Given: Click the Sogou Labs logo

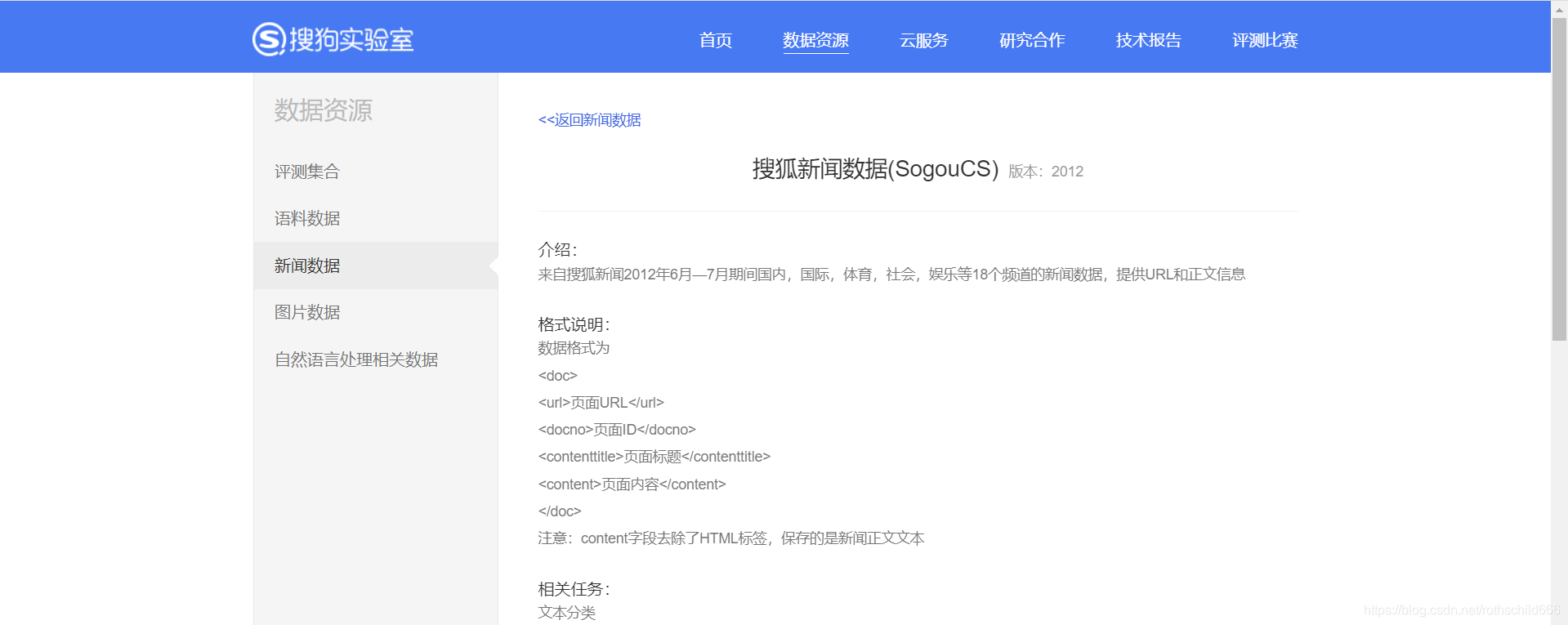Looking at the screenshot, I should point(333,39).
